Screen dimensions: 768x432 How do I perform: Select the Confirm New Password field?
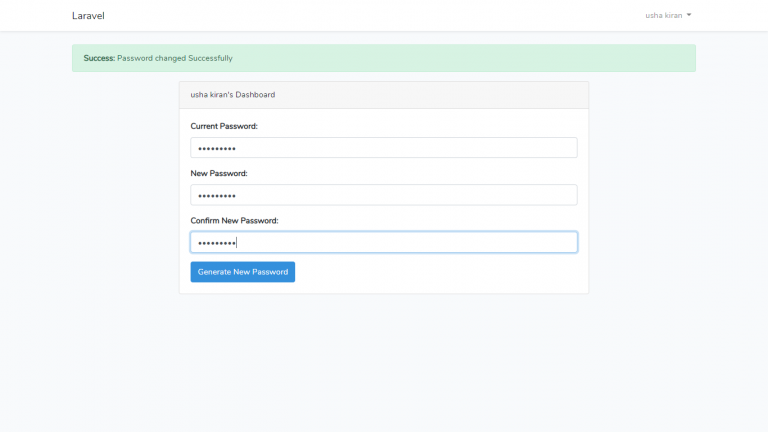(x=384, y=242)
